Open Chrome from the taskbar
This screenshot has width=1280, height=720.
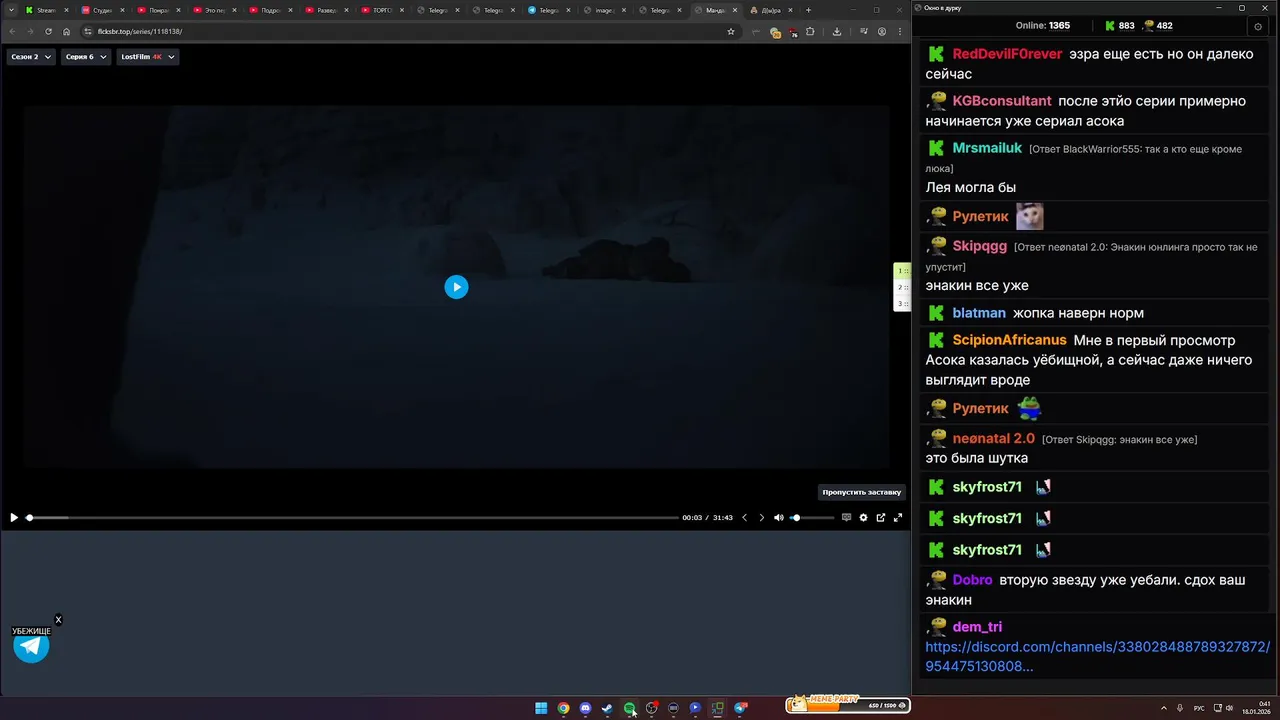coord(563,708)
